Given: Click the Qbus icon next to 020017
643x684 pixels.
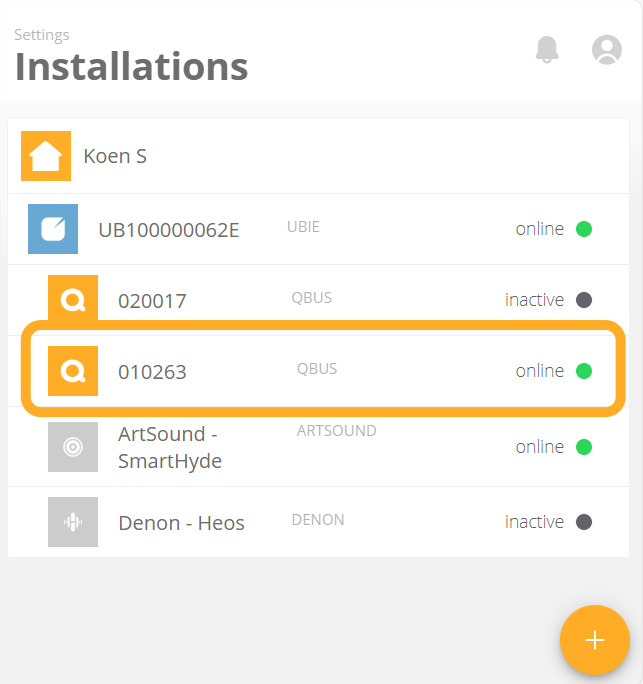Looking at the screenshot, I should pyautogui.click(x=73, y=299).
